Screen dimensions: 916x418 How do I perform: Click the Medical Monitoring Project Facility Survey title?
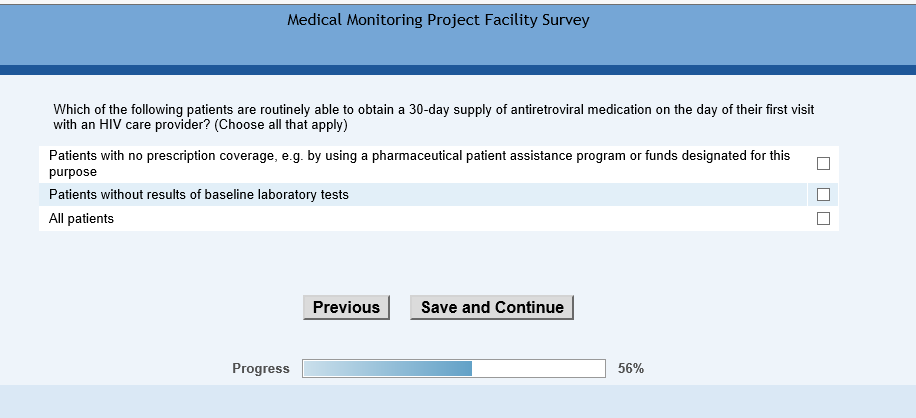[438, 20]
